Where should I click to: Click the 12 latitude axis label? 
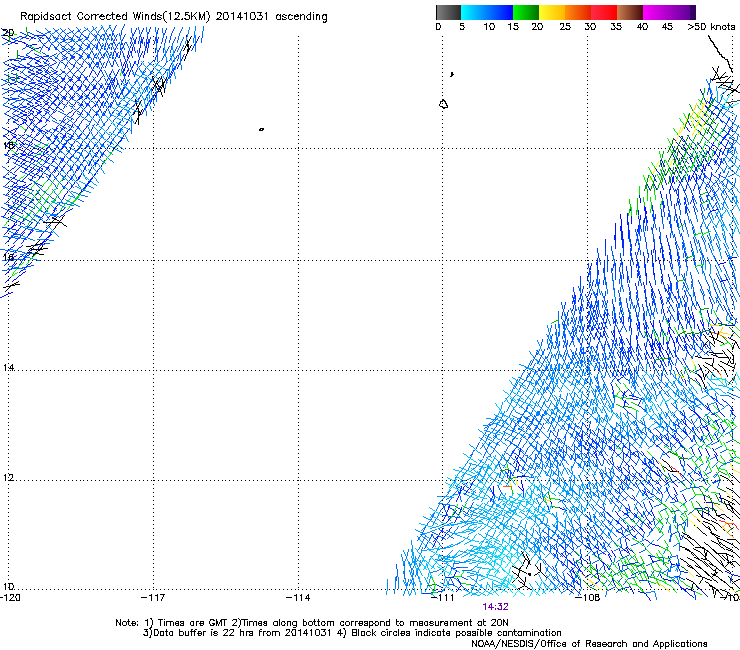(8, 478)
